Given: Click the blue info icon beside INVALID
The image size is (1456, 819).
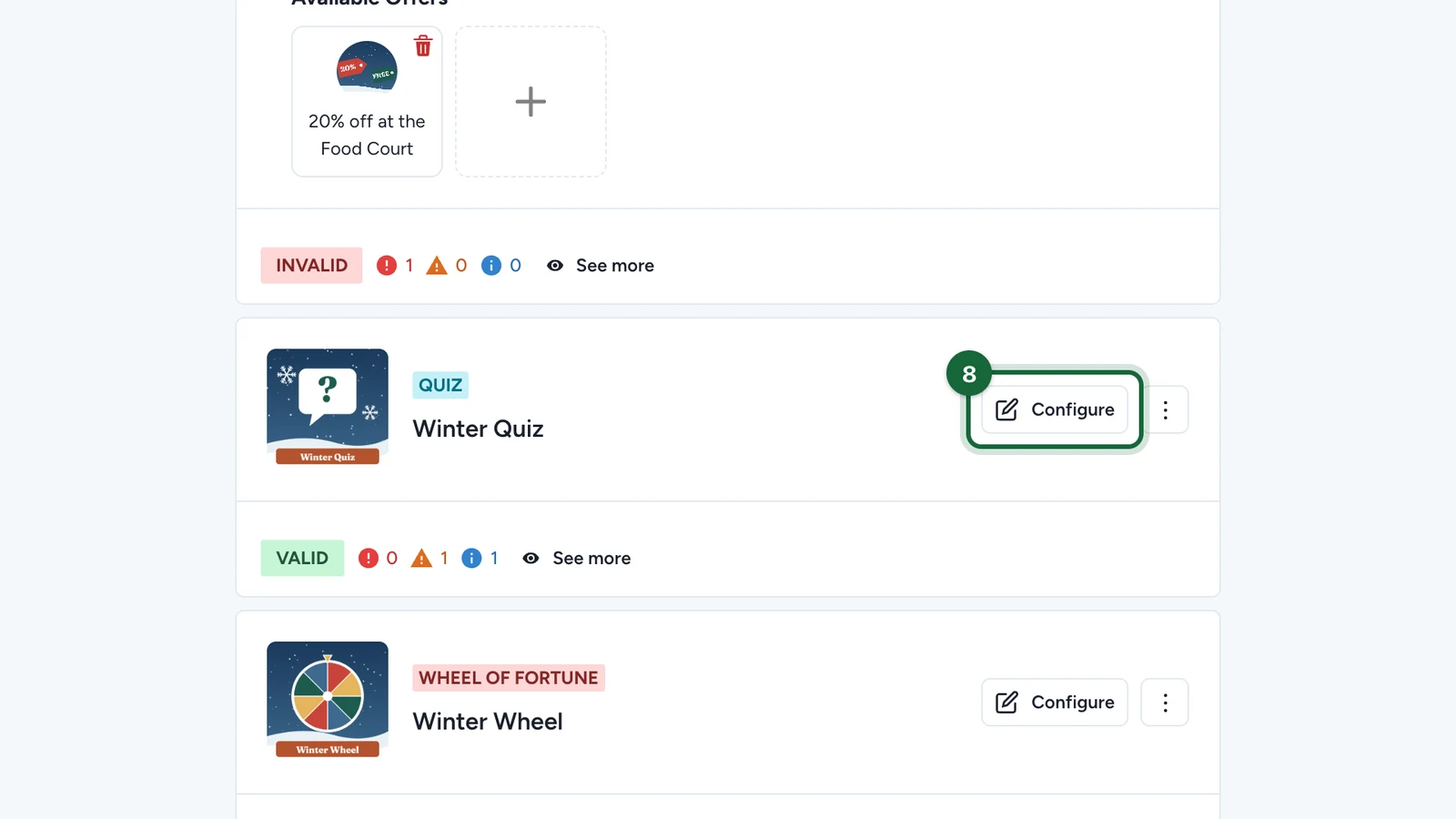Looking at the screenshot, I should [x=491, y=266].
